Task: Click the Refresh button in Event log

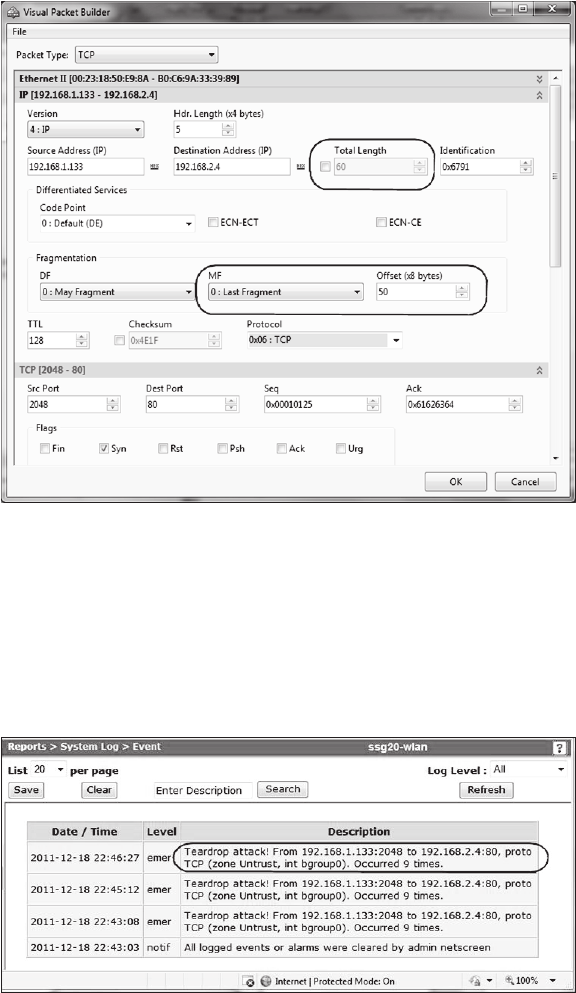Action: tap(486, 790)
